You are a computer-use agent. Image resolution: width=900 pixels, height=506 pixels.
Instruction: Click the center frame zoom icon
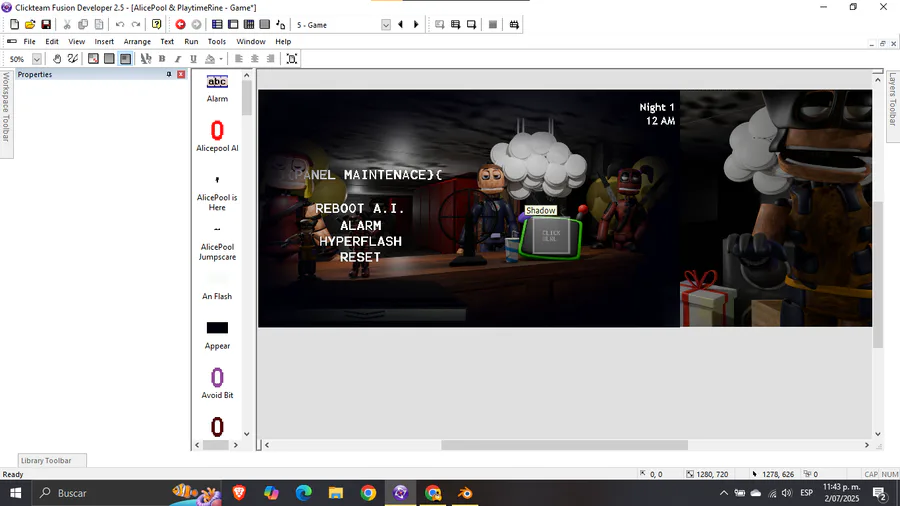click(292, 59)
